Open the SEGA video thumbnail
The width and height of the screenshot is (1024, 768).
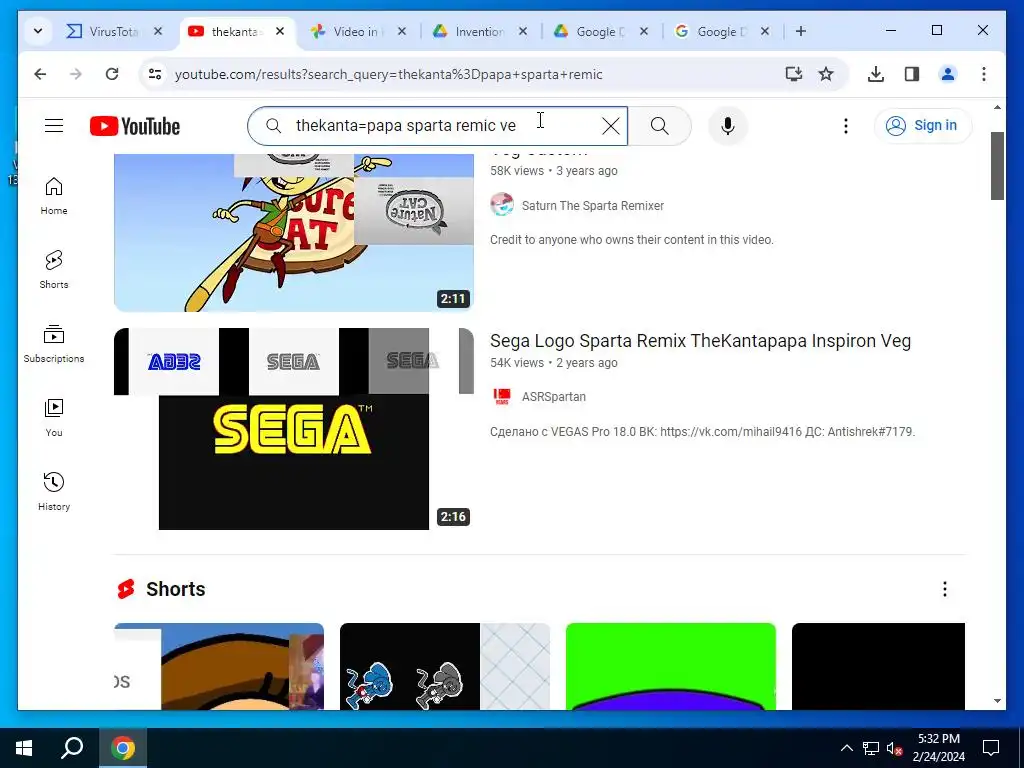coord(293,428)
